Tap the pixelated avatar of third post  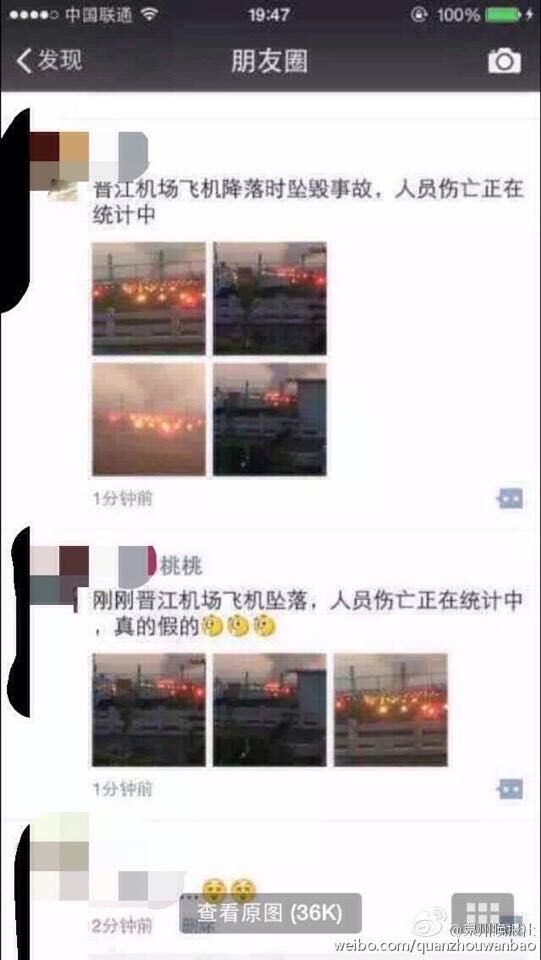click(59, 856)
